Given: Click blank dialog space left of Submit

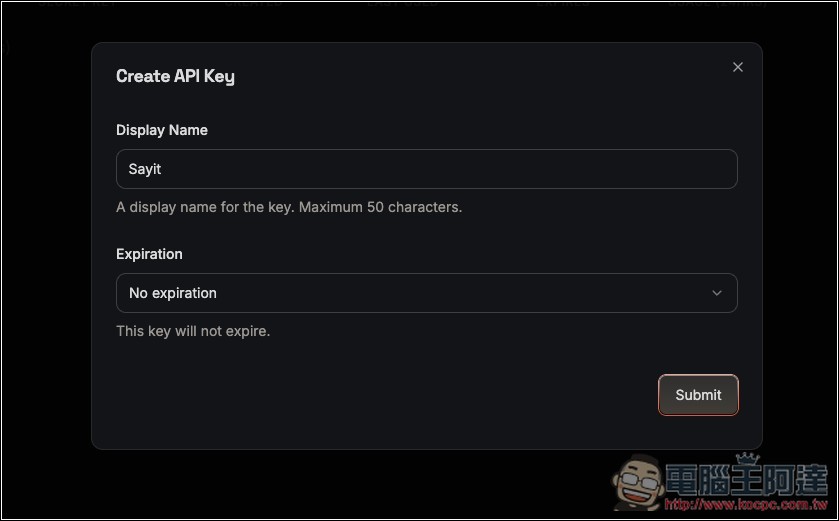Looking at the screenshot, I should coord(375,395).
